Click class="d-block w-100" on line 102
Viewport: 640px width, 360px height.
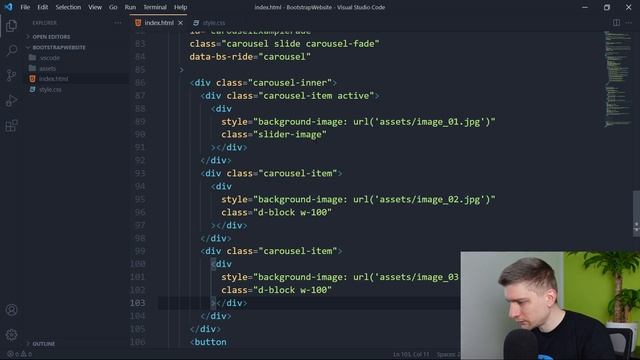[276, 290]
